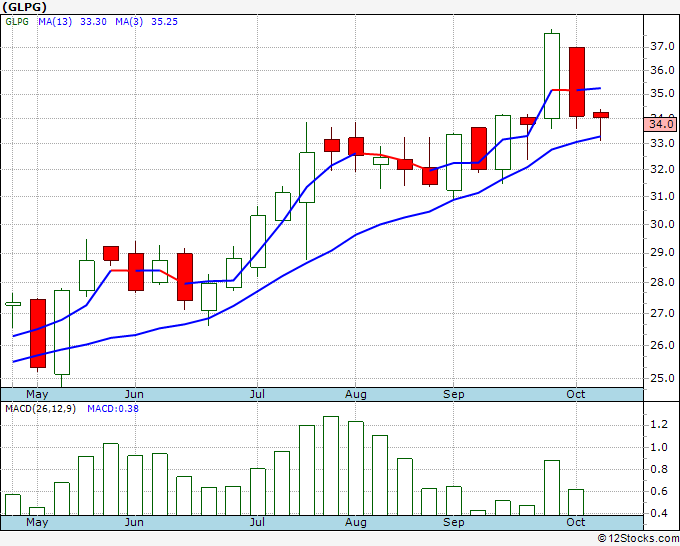Click the MA(13) legend label
680x546 pixels.
click(x=55, y=22)
